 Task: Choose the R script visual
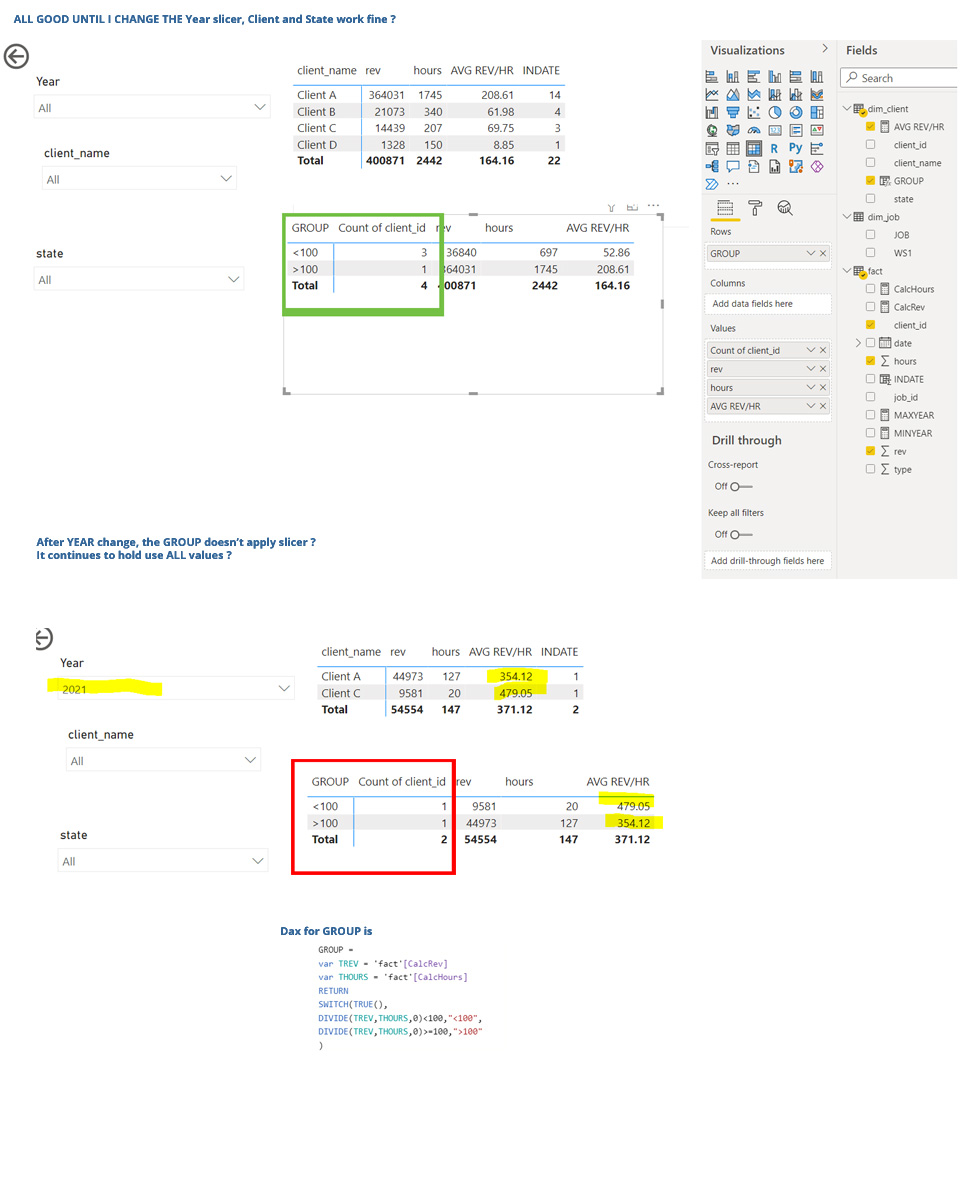775,148
